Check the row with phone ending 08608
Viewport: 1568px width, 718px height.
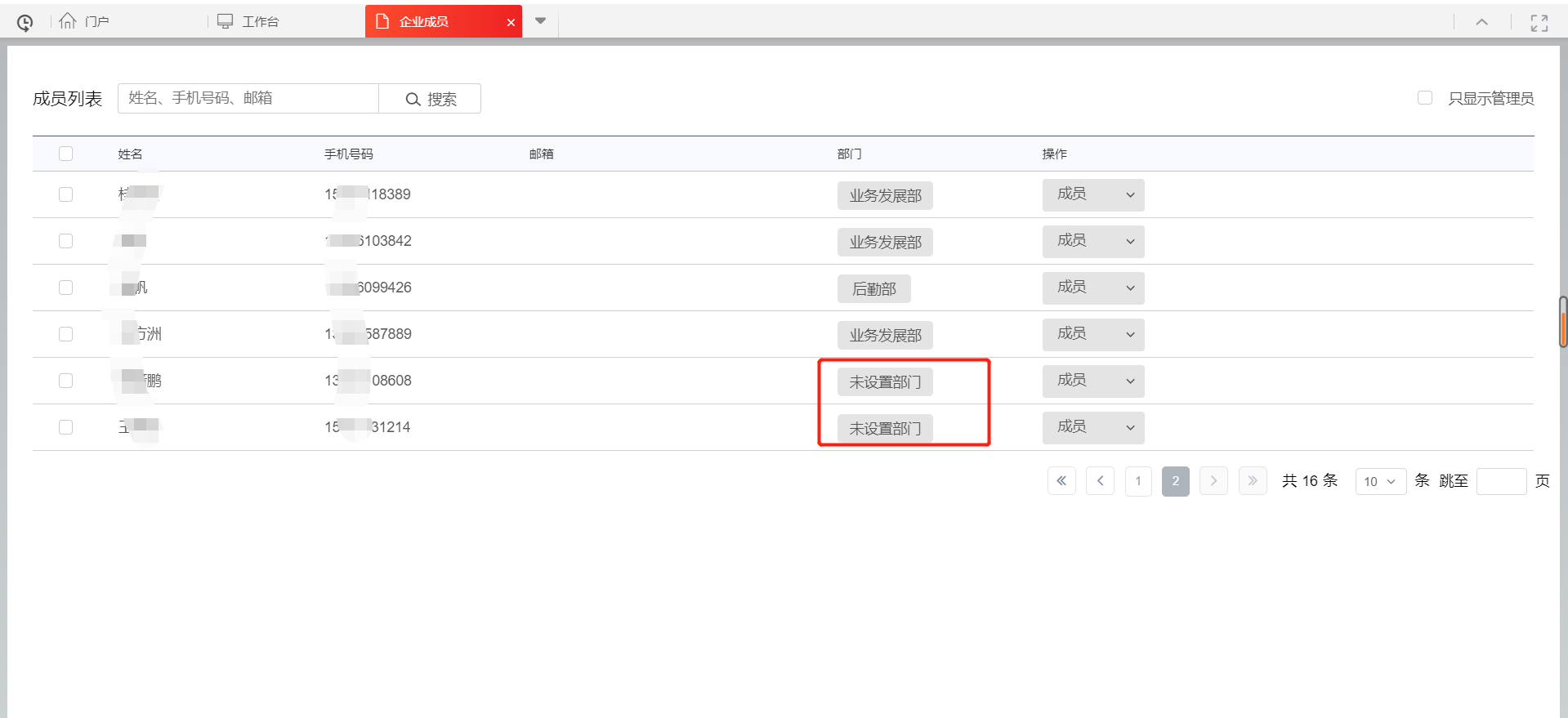point(66,381)
